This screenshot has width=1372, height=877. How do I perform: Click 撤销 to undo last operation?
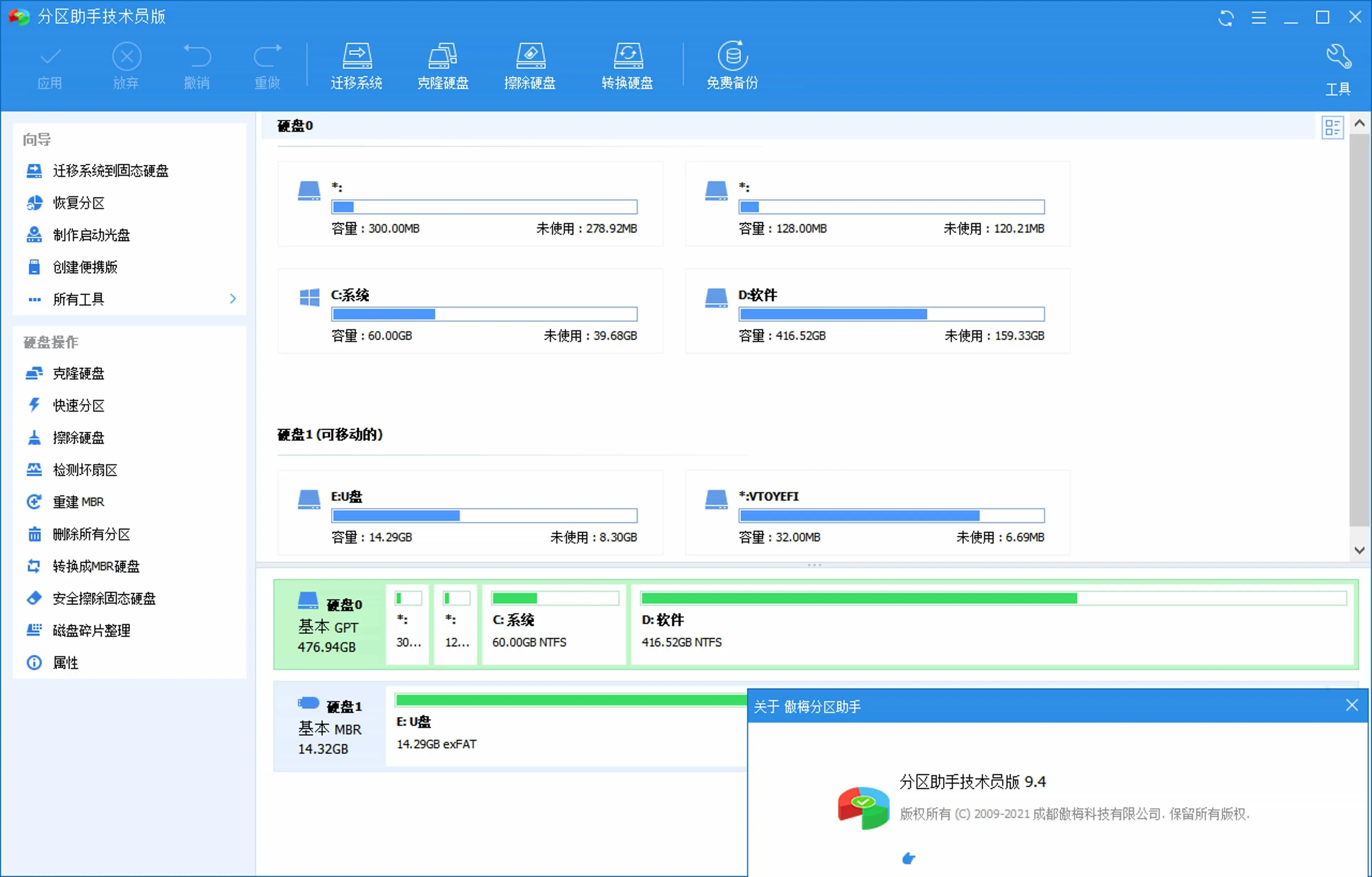[198, 66]
